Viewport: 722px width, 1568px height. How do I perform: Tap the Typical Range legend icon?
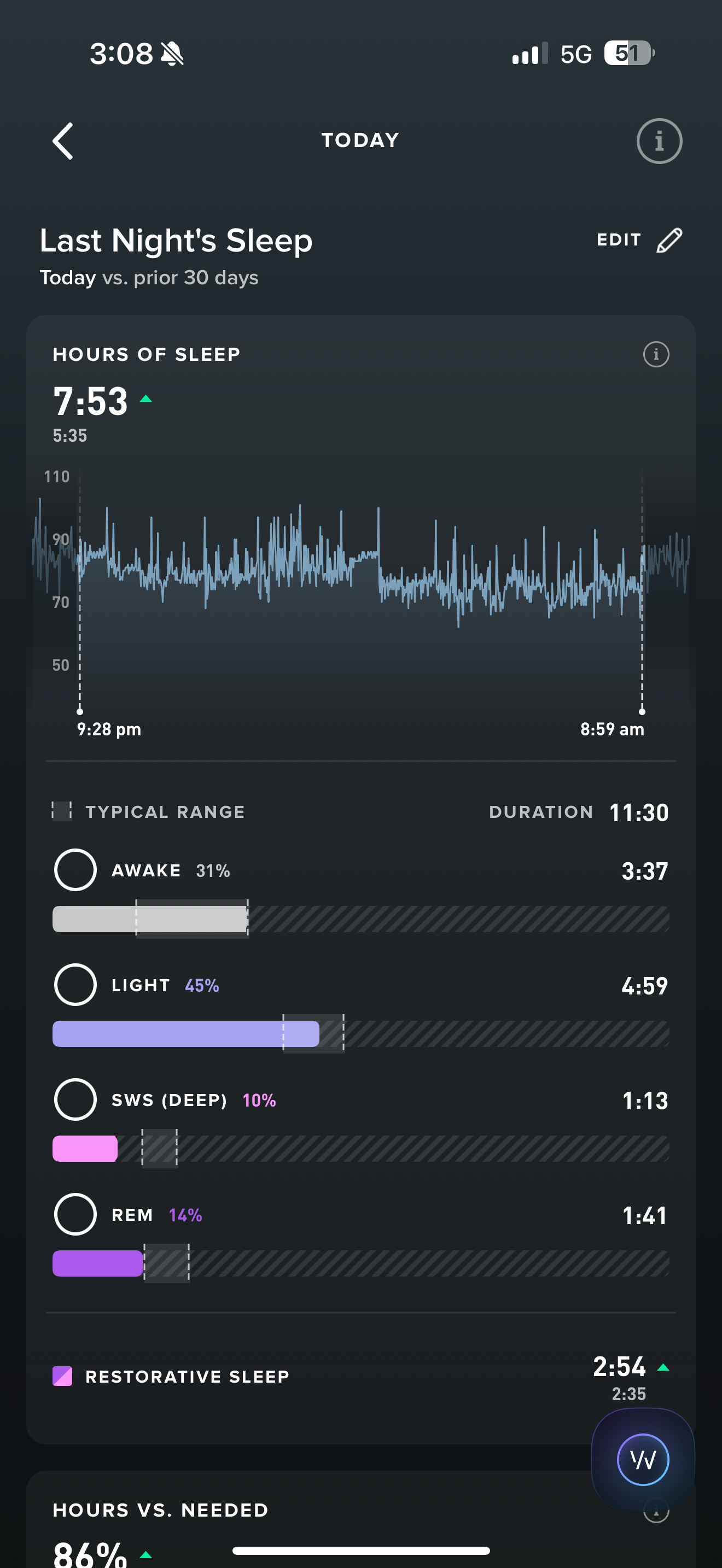click(x=61, y=811)
